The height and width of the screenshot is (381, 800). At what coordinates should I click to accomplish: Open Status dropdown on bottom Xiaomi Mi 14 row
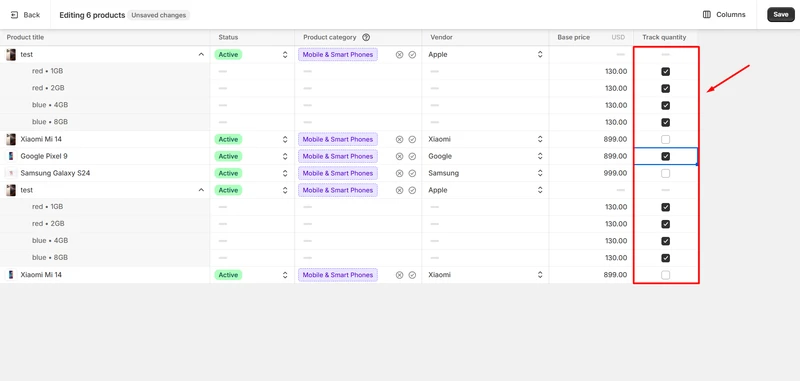click(285, 275)
